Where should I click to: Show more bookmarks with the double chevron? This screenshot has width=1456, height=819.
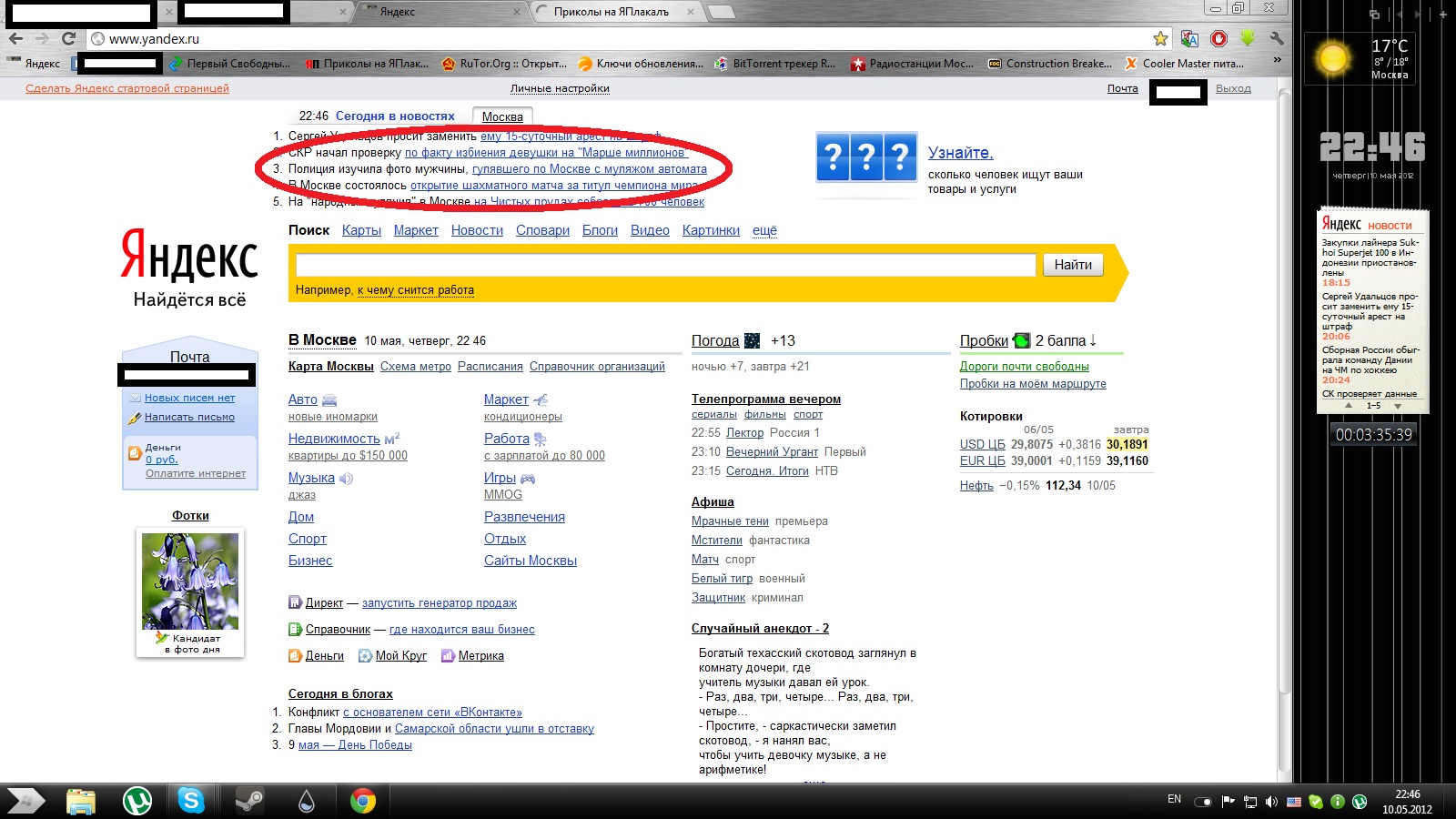[1277, 60]
